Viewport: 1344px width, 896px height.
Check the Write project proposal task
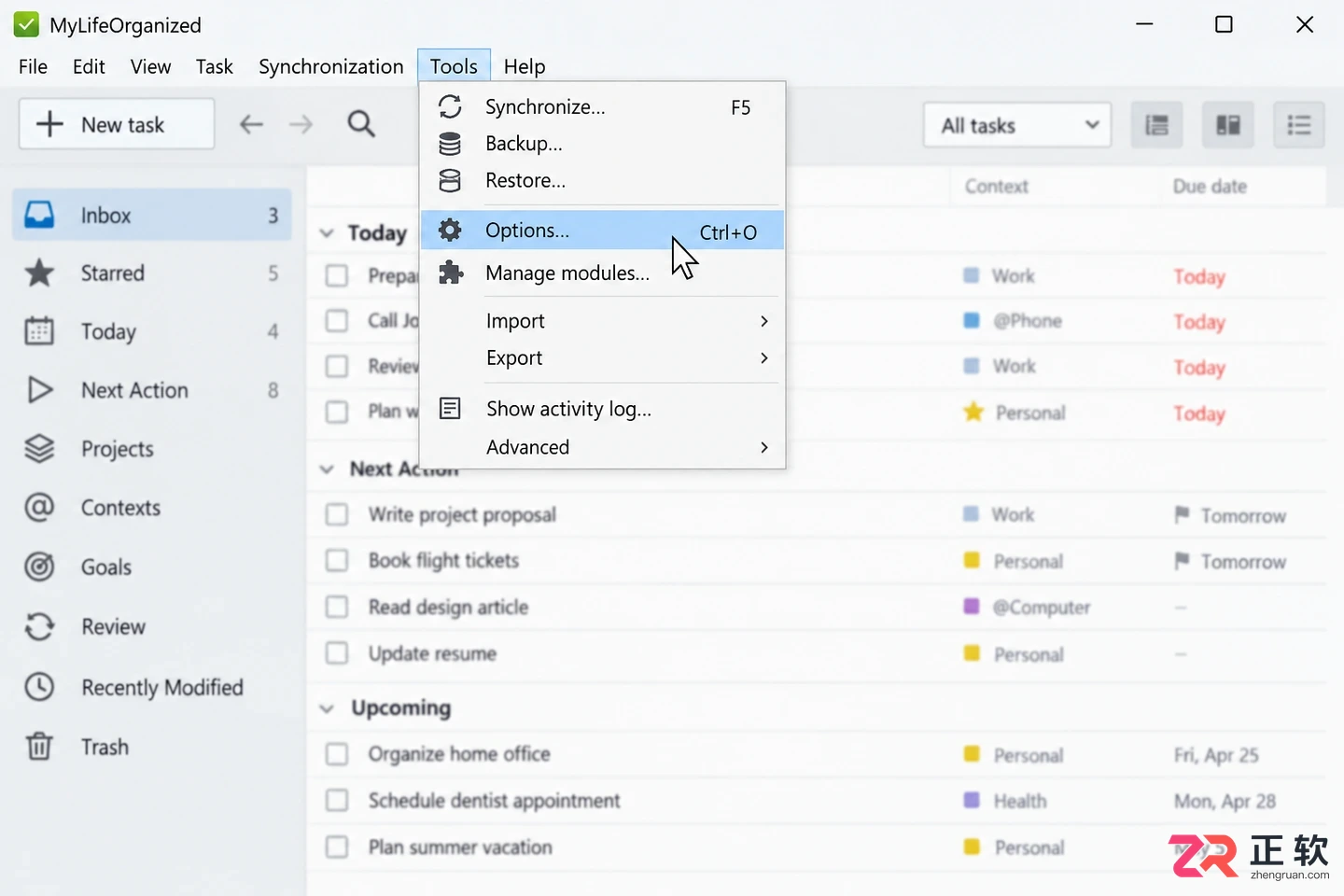tap(337, 514)
